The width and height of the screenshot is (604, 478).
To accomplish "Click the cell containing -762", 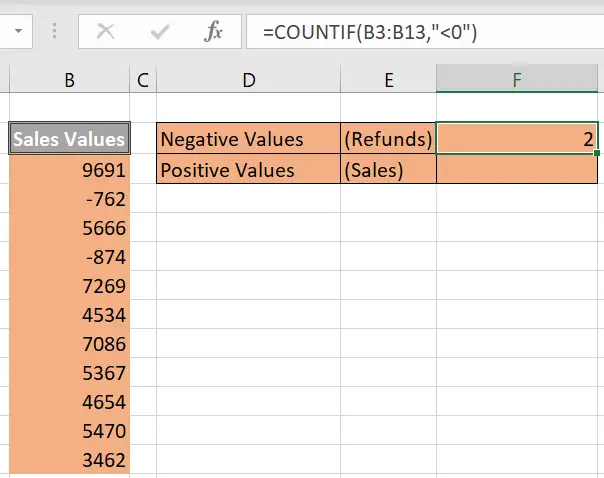I will click(69, 198).
